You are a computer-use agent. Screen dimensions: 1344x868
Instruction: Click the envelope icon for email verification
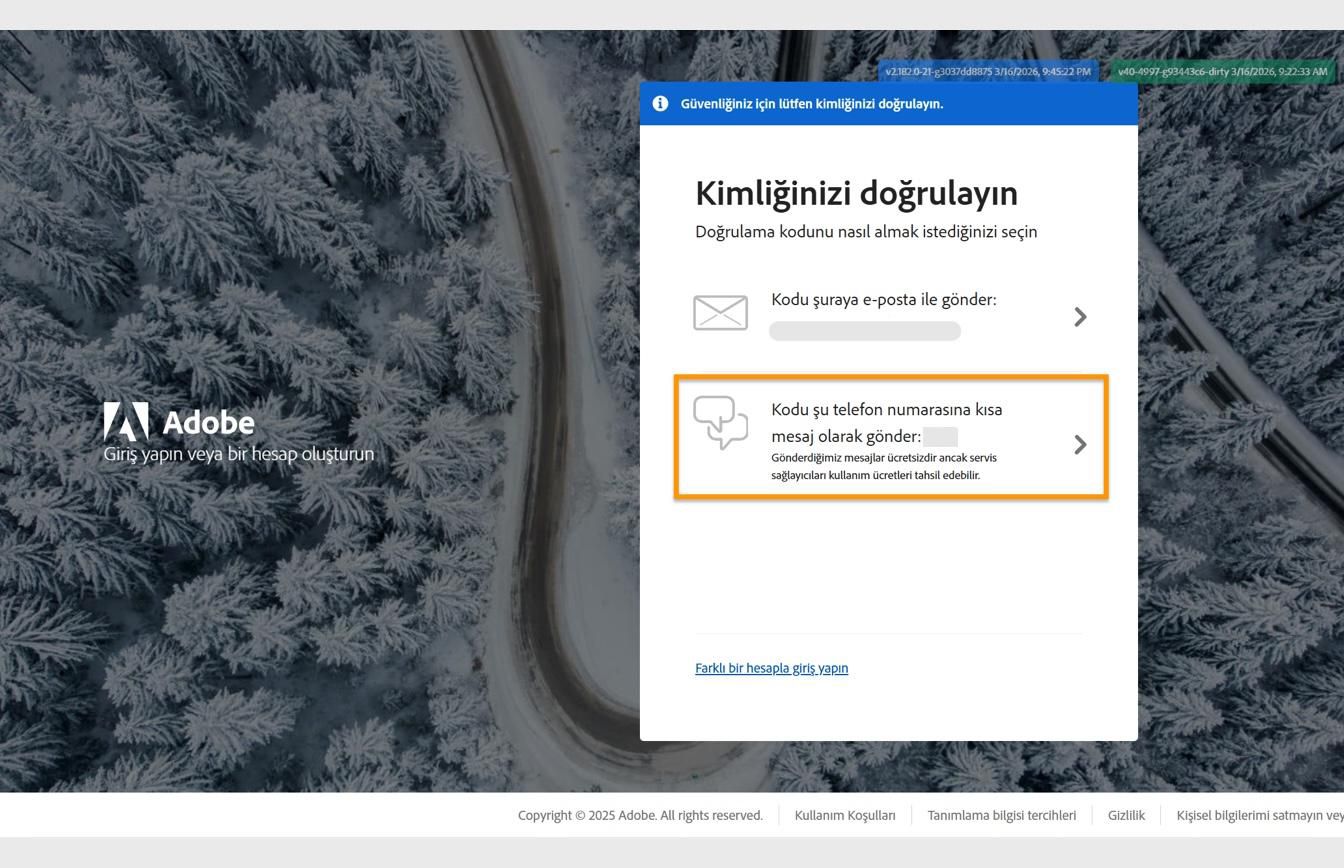click(720, 313)
